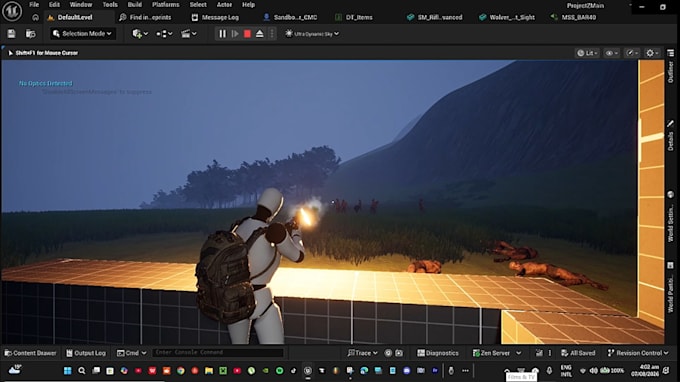The height and width of the screenshot is (382, 680).
Task: Click the Save All browse icon
Action: [30, 33]
